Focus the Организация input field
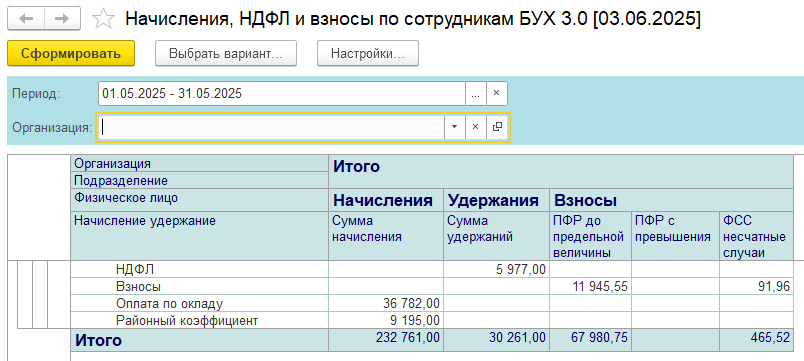Screen dimensions: 804x361 coord(271,127)
